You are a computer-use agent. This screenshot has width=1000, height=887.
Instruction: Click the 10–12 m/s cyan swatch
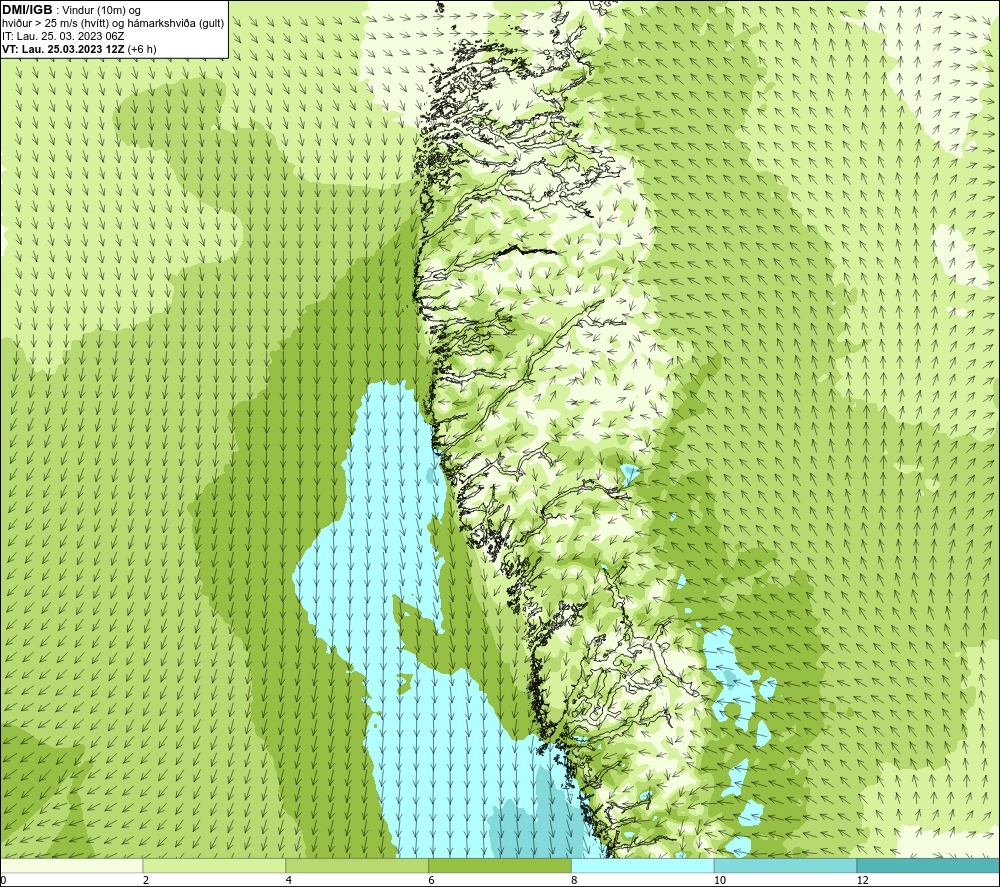click(x=785, y=865)
